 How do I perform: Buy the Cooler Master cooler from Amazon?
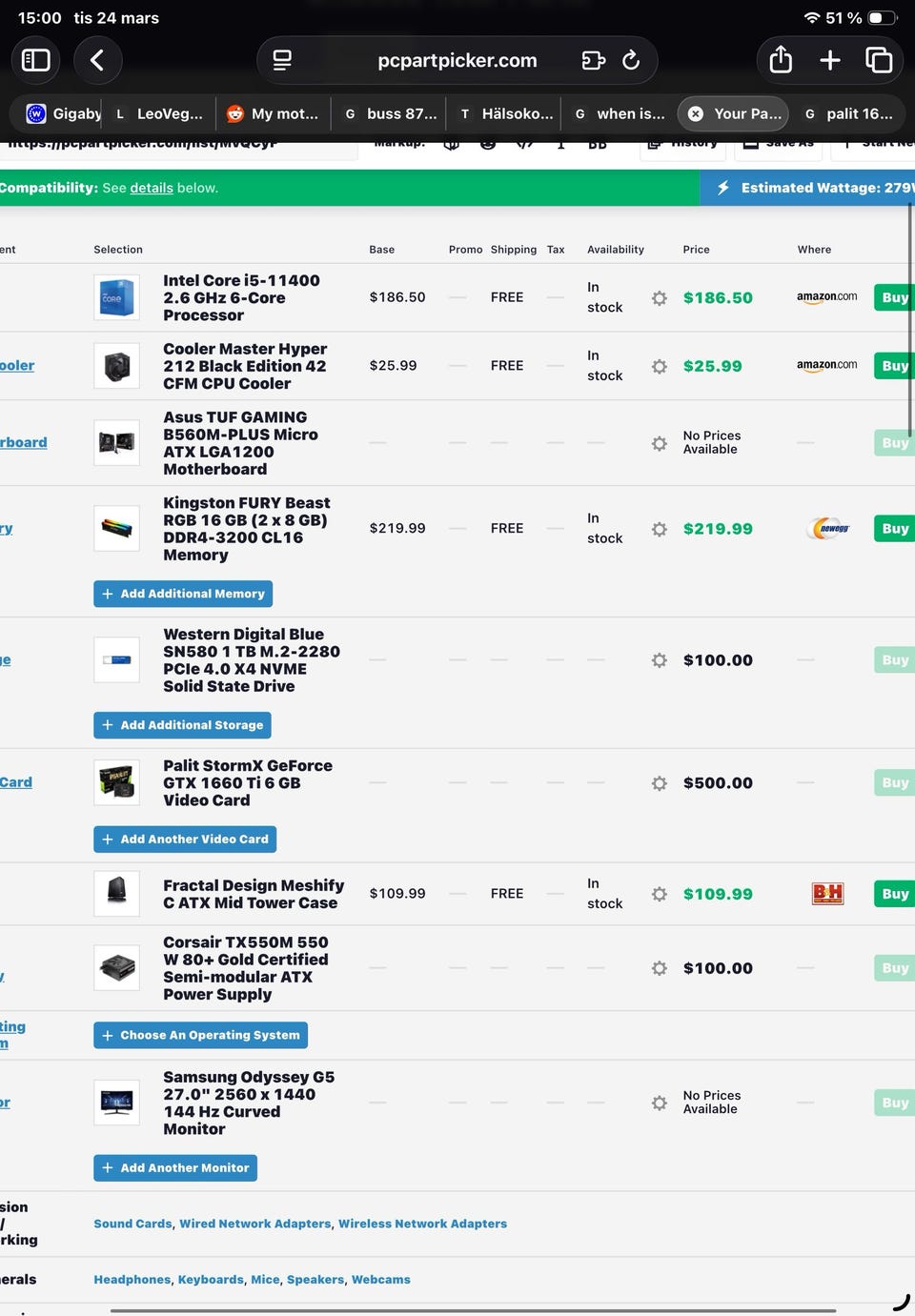click(894, 366)
